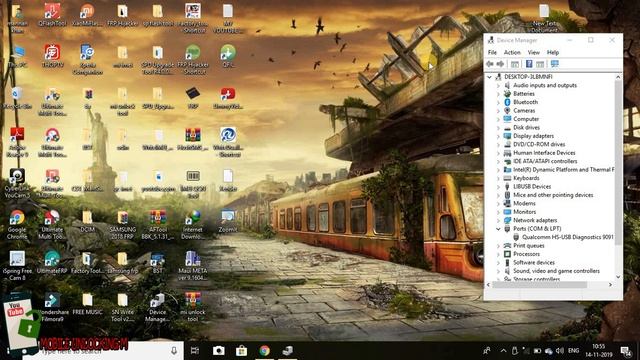Click the Forward arrow in Device Manager toolbar
This screenshot has height=360, width=640.
point(500,64)
